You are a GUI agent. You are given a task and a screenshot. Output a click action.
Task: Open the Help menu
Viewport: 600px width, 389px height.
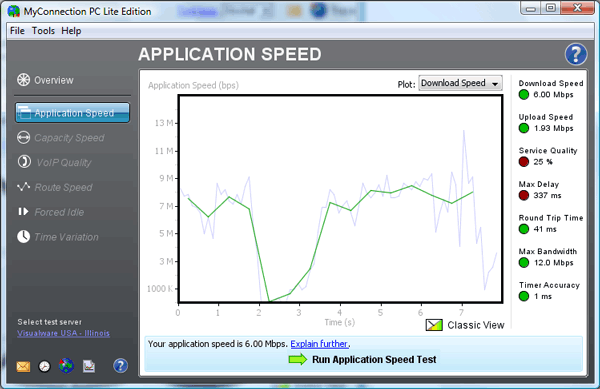tap(71, 31)
